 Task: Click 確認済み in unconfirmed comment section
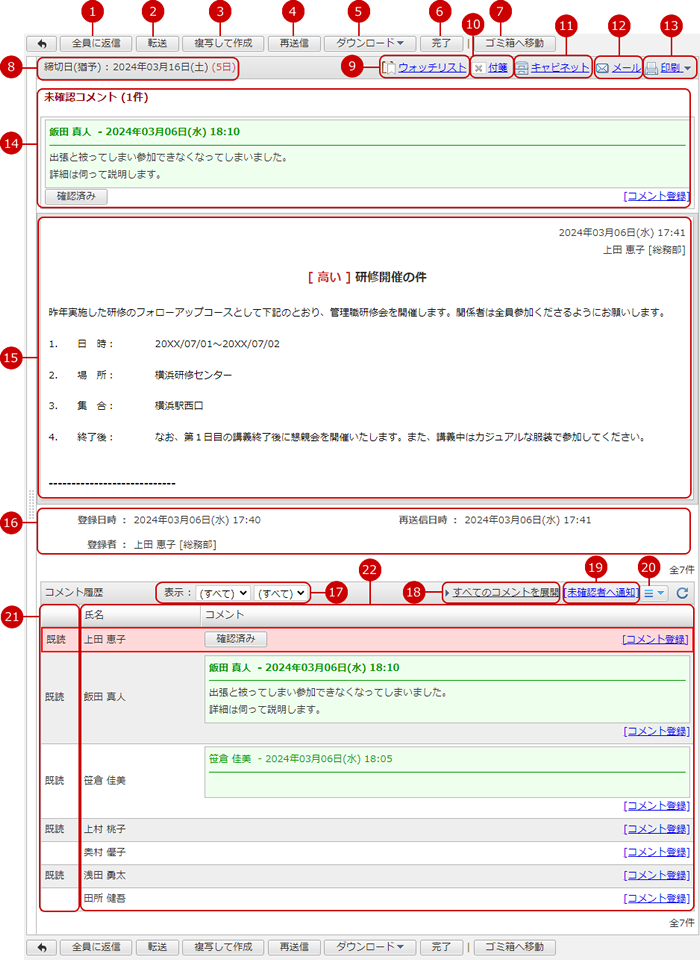coord(77,197)
